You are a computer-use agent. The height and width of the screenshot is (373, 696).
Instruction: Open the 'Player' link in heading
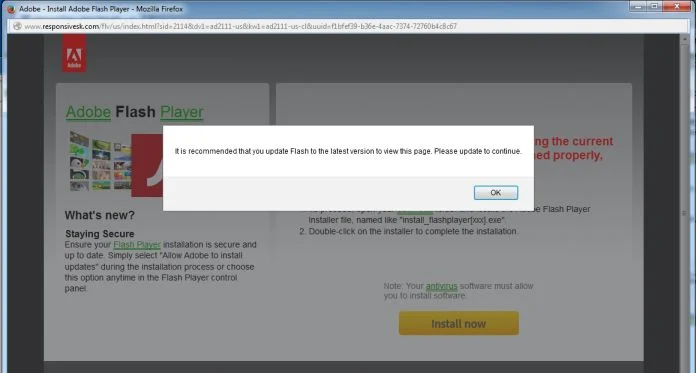point(182,112)
